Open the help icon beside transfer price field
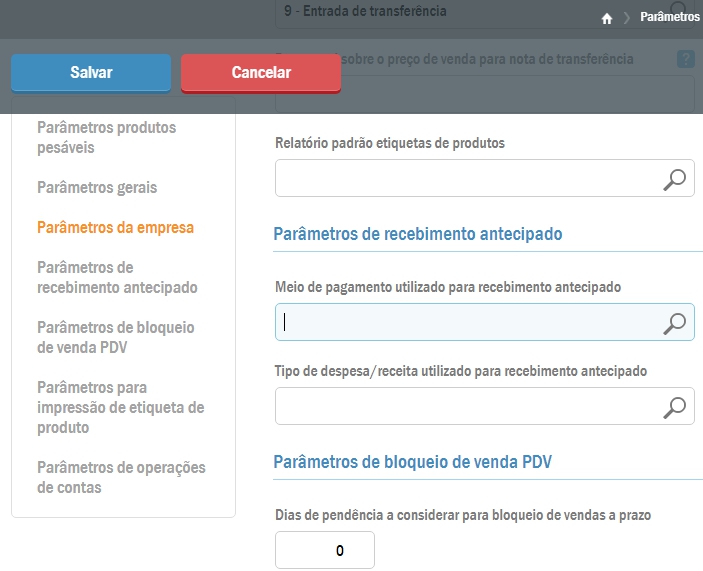The width and height of the screenshot is (703, 571). coord(685,59)
